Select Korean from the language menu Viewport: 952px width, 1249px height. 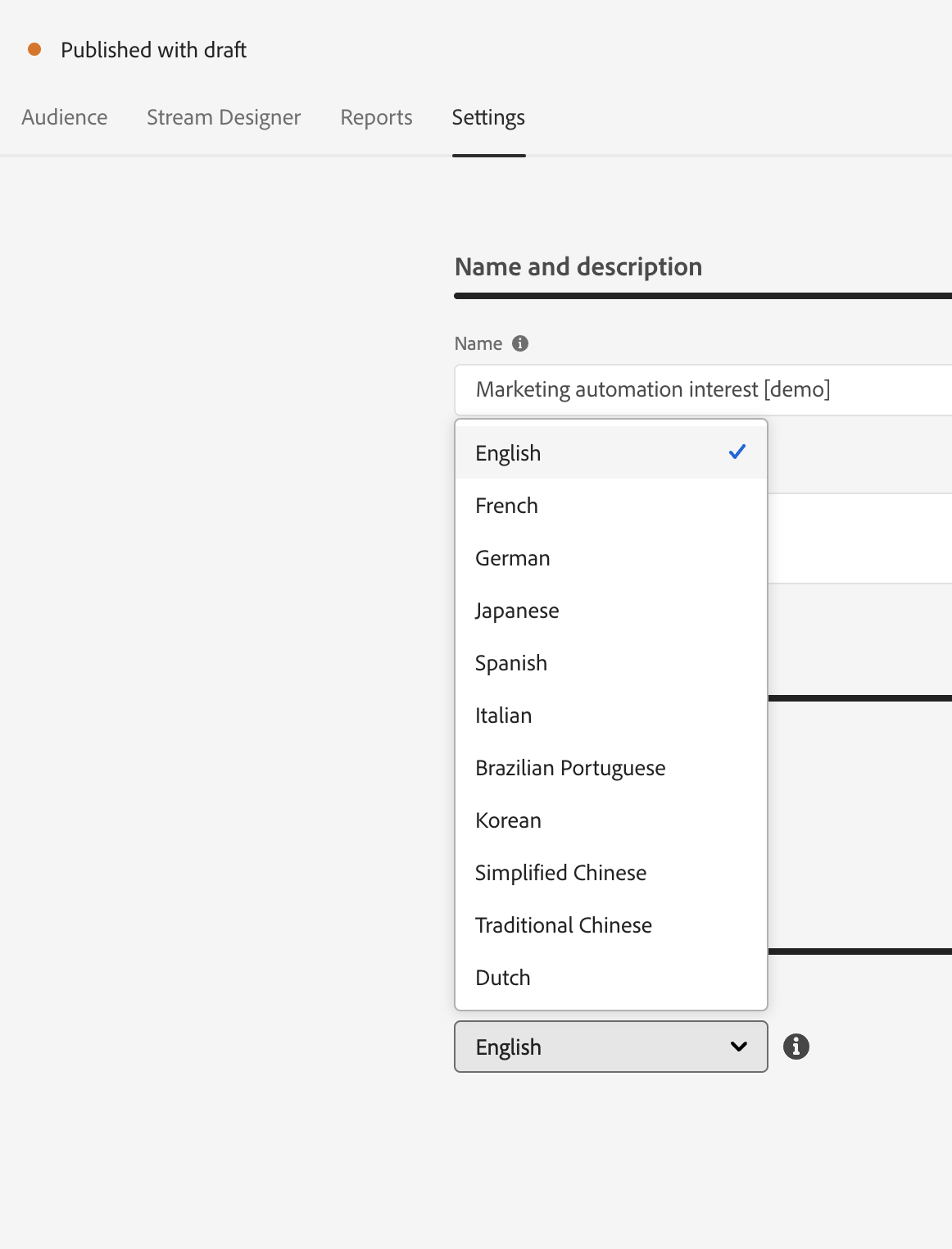pyautogui.click(x=508, y=820)
